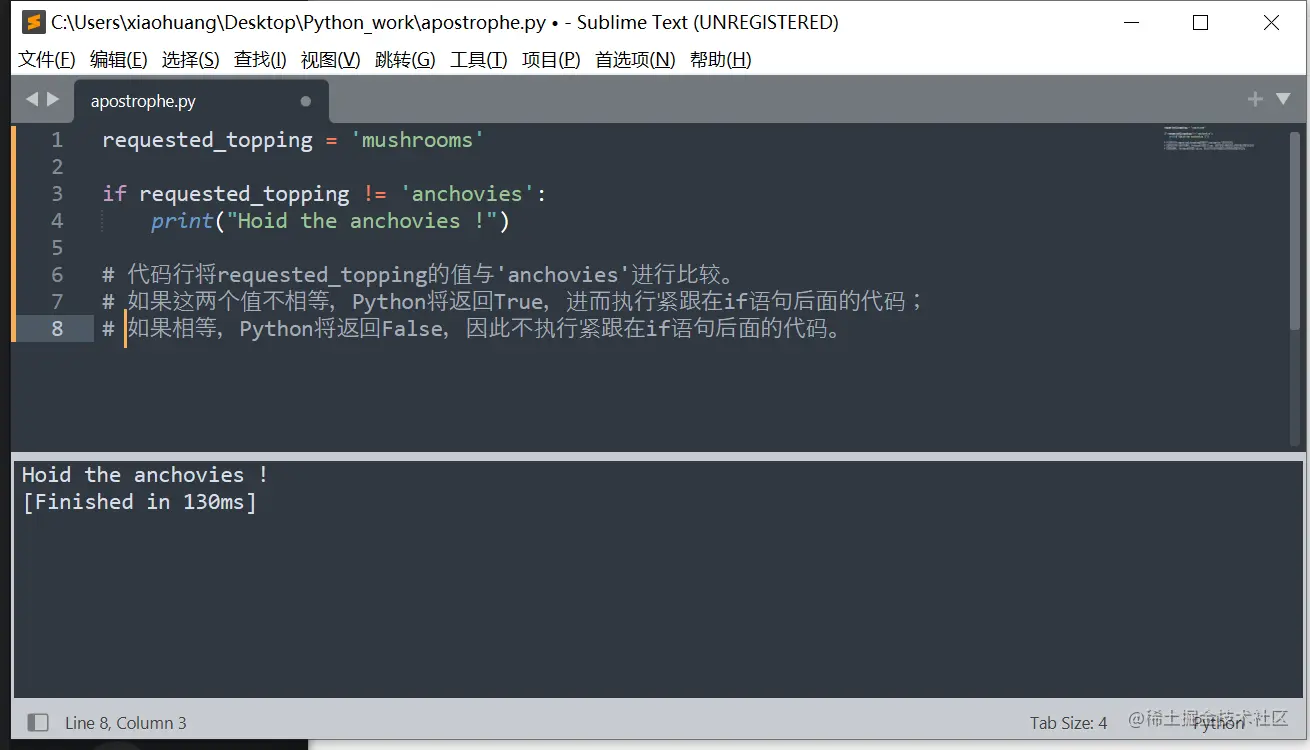Click the if keyword on line 3

(114, 194)
